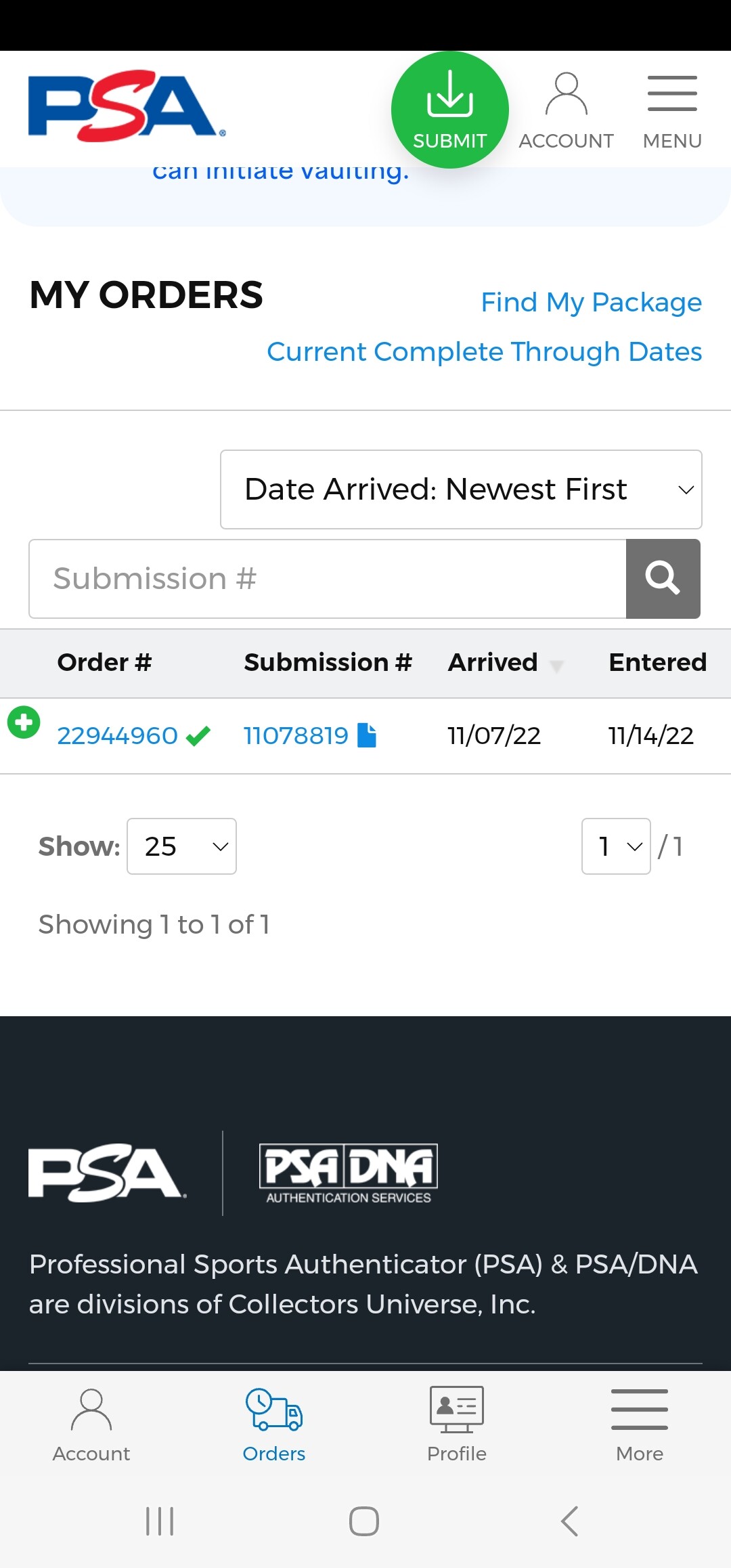
Task: Open the Profile card icon tab
Action: (457, 1410)
